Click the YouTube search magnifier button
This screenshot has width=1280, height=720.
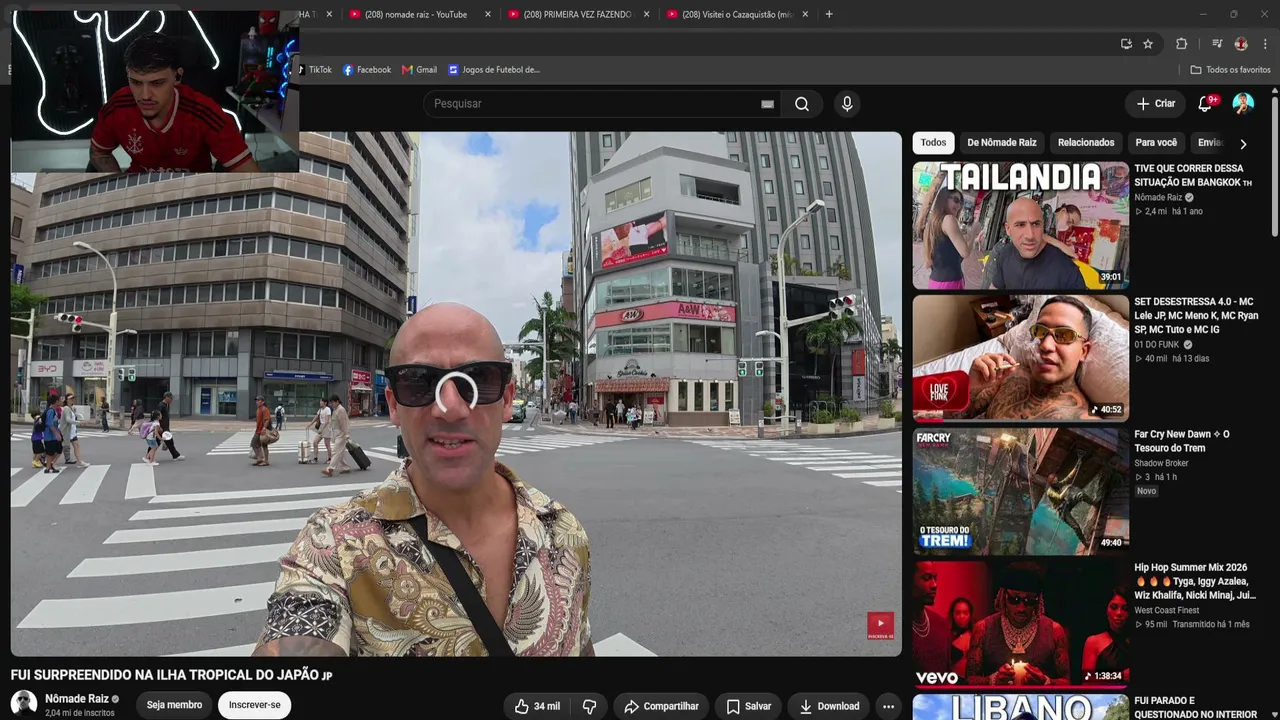click(x=802, y=104)
